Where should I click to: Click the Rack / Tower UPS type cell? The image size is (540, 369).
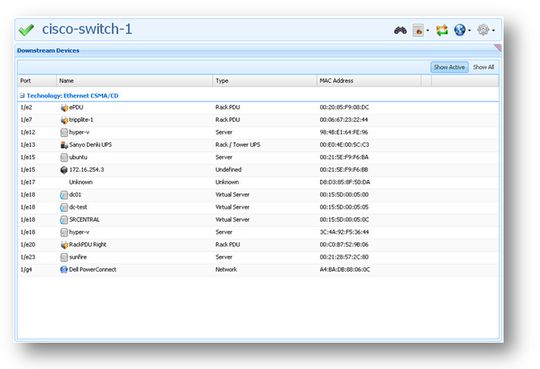(238, 145)
